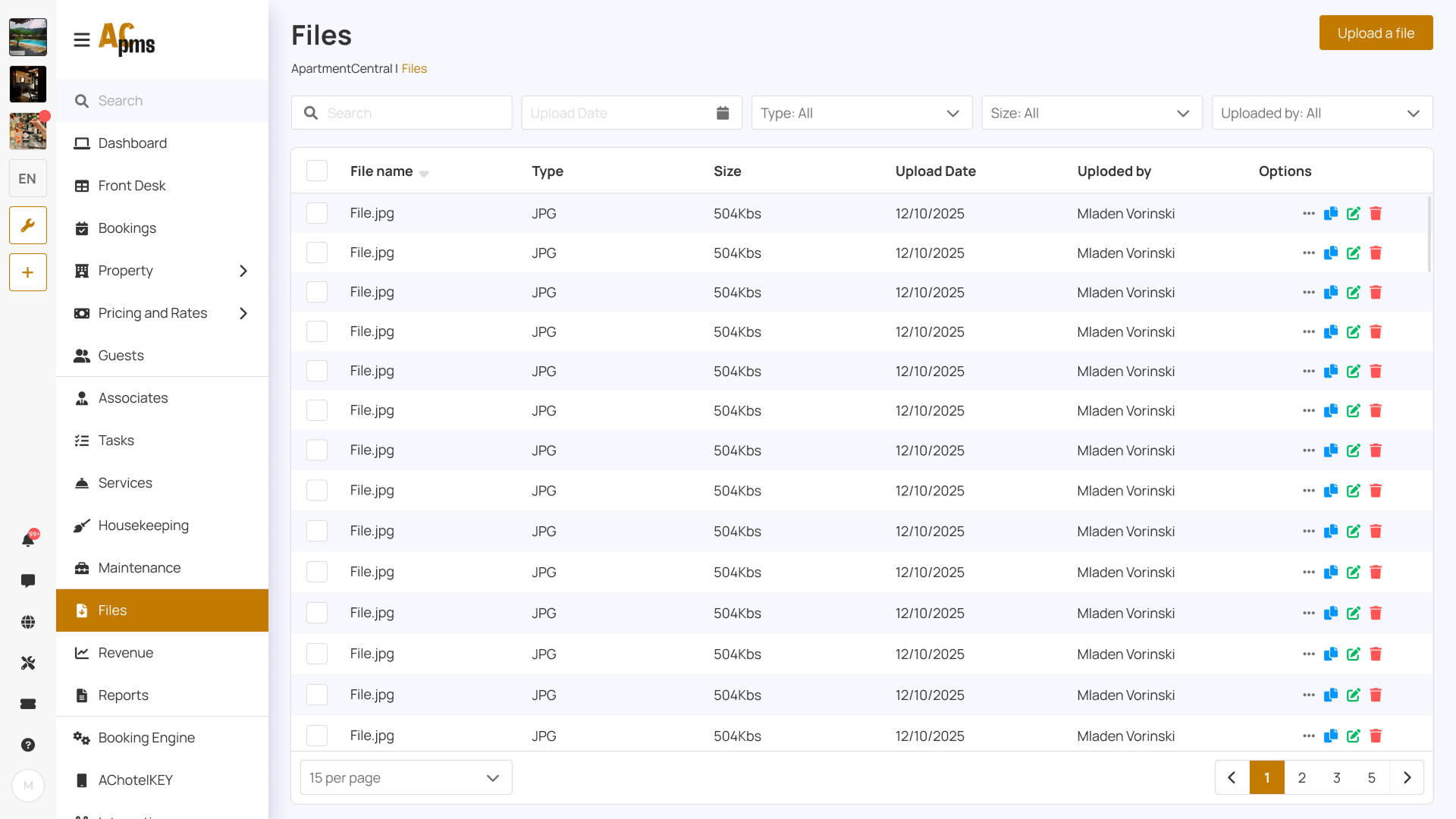Open Dashboard from the sidebar menu
1456x819 pixels.
click(133, 143)
